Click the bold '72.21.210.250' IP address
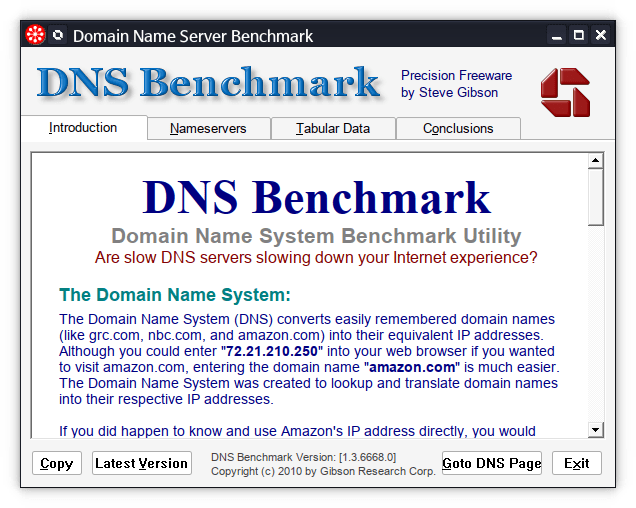 (272, 351)
